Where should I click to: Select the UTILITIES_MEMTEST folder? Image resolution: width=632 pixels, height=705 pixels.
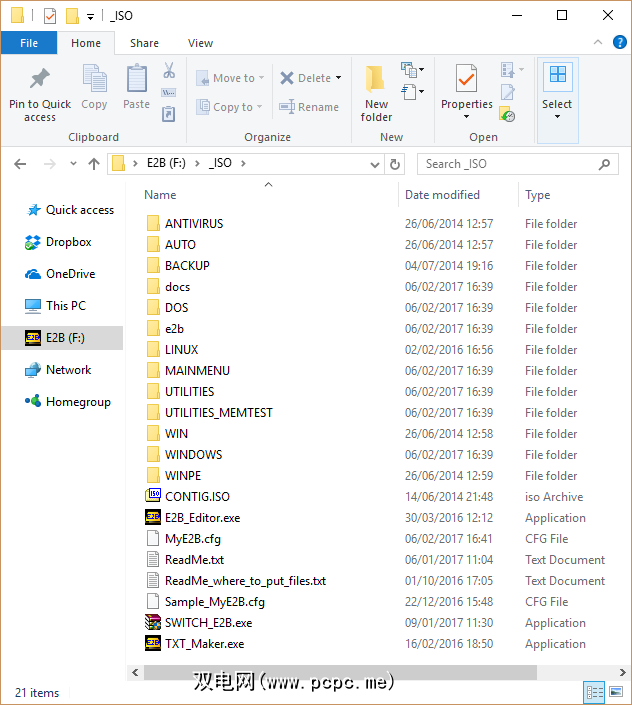coord(209,413)
